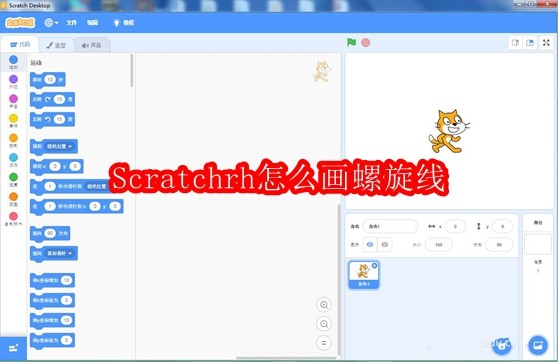This screenshot has width=558, height=362.
Task: Click the 15 field in turn clockwise block
Action: tap(59, 100)
